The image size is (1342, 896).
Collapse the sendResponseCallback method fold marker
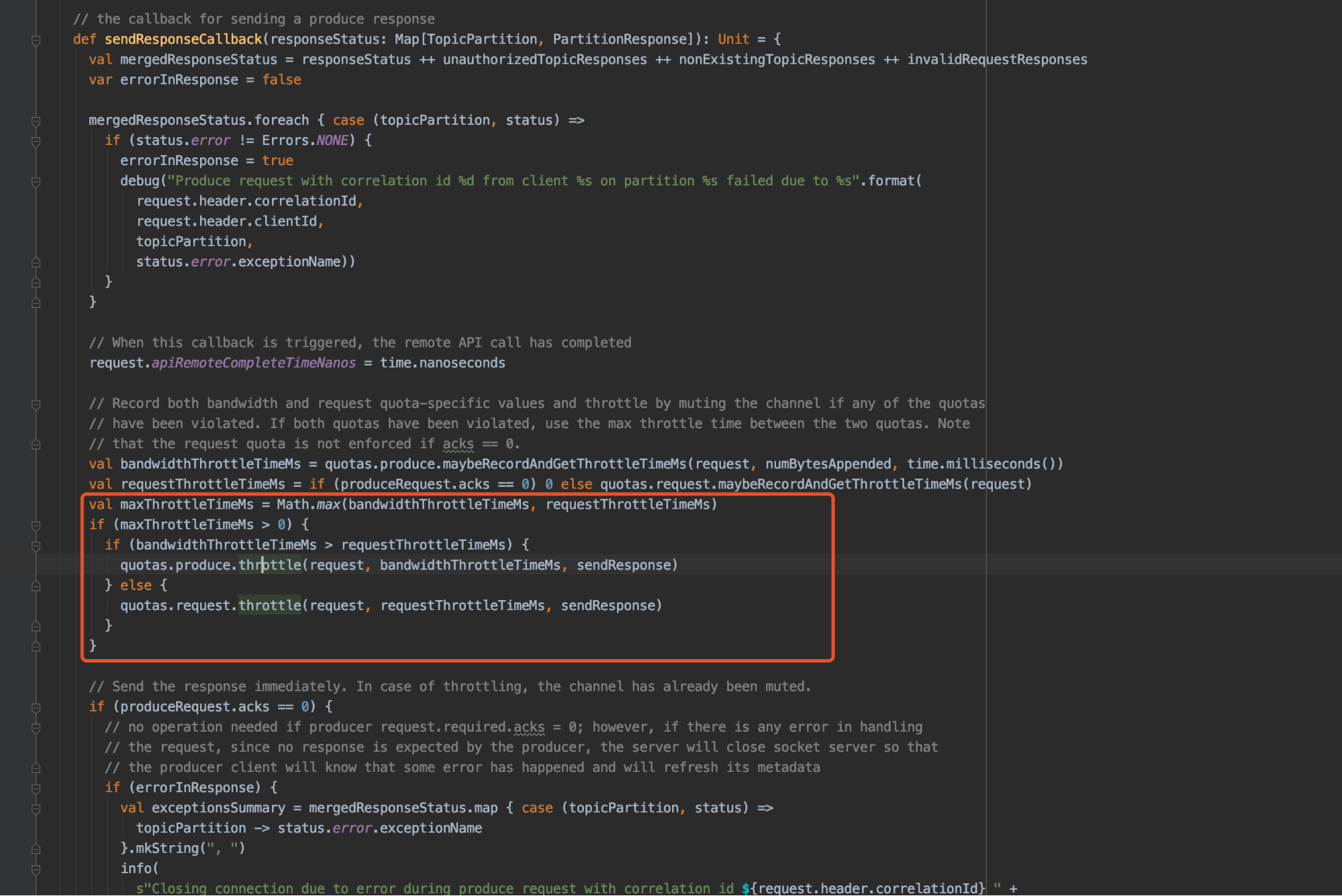(x=36, y=40)
